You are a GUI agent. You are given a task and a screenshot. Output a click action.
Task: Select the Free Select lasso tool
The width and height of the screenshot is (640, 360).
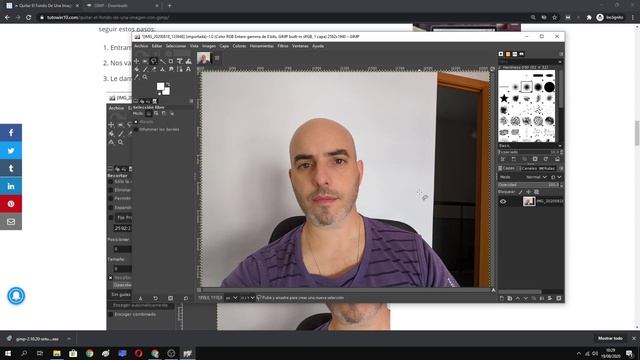point(153,61)
